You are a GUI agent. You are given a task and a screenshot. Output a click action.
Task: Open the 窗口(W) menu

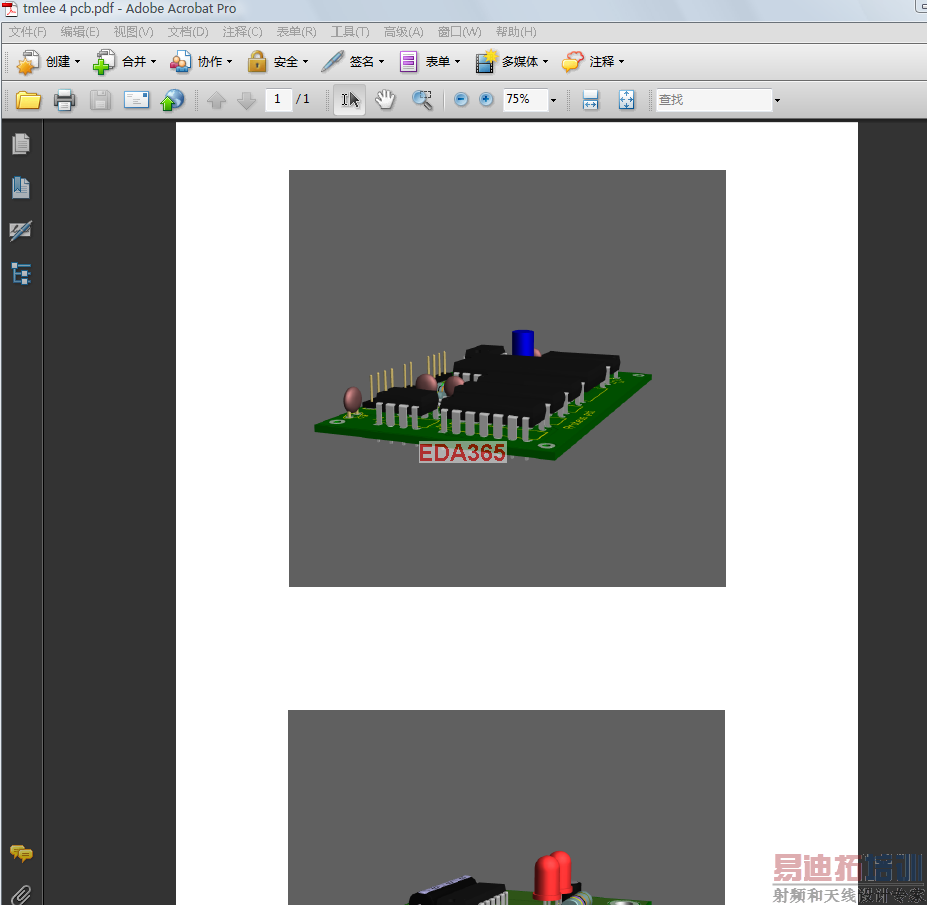tap(459, 32)
